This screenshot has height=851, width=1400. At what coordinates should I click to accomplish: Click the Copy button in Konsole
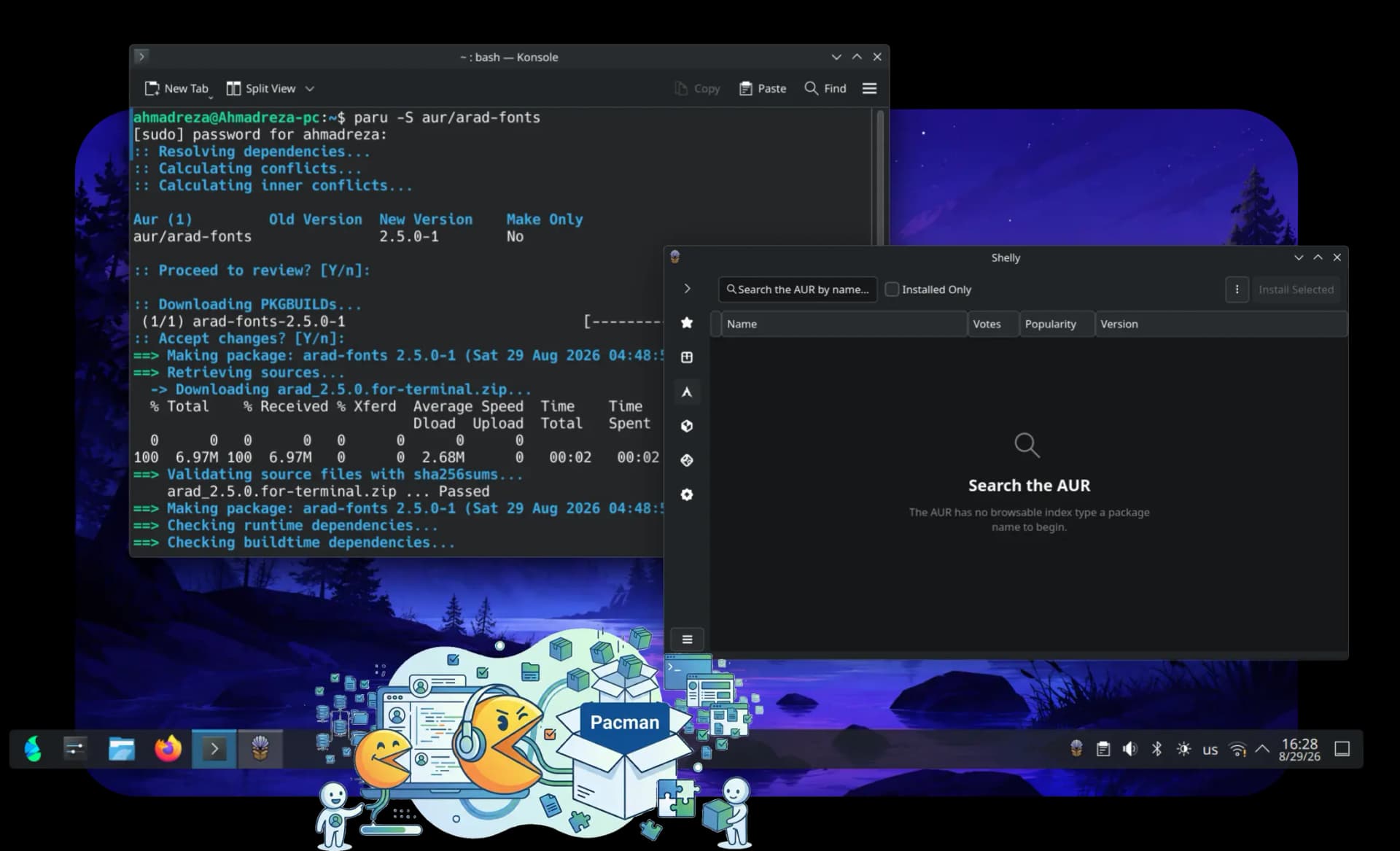[697, 88]
